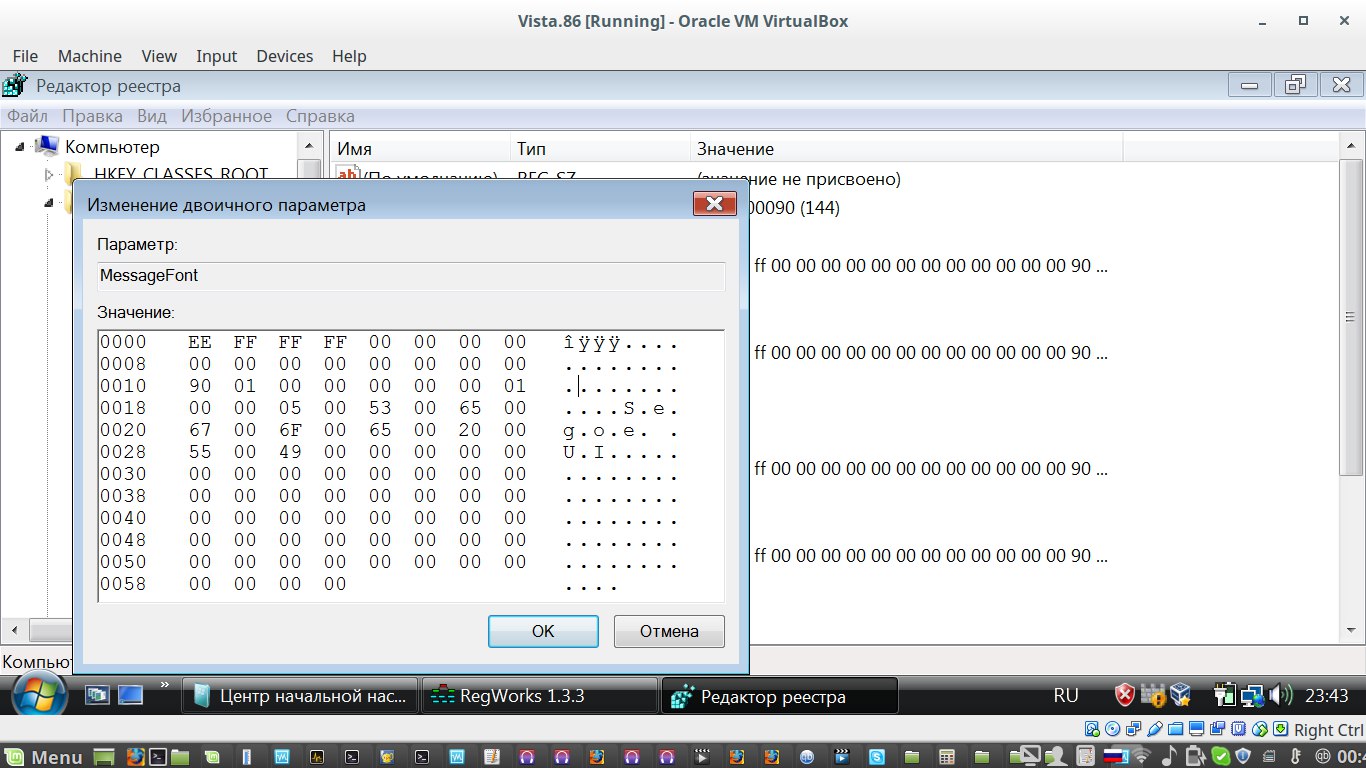This screenshot has height=768, width=1366.
Task: Expand hidden quick launch items chevron
Action: [x=164, y=687]
